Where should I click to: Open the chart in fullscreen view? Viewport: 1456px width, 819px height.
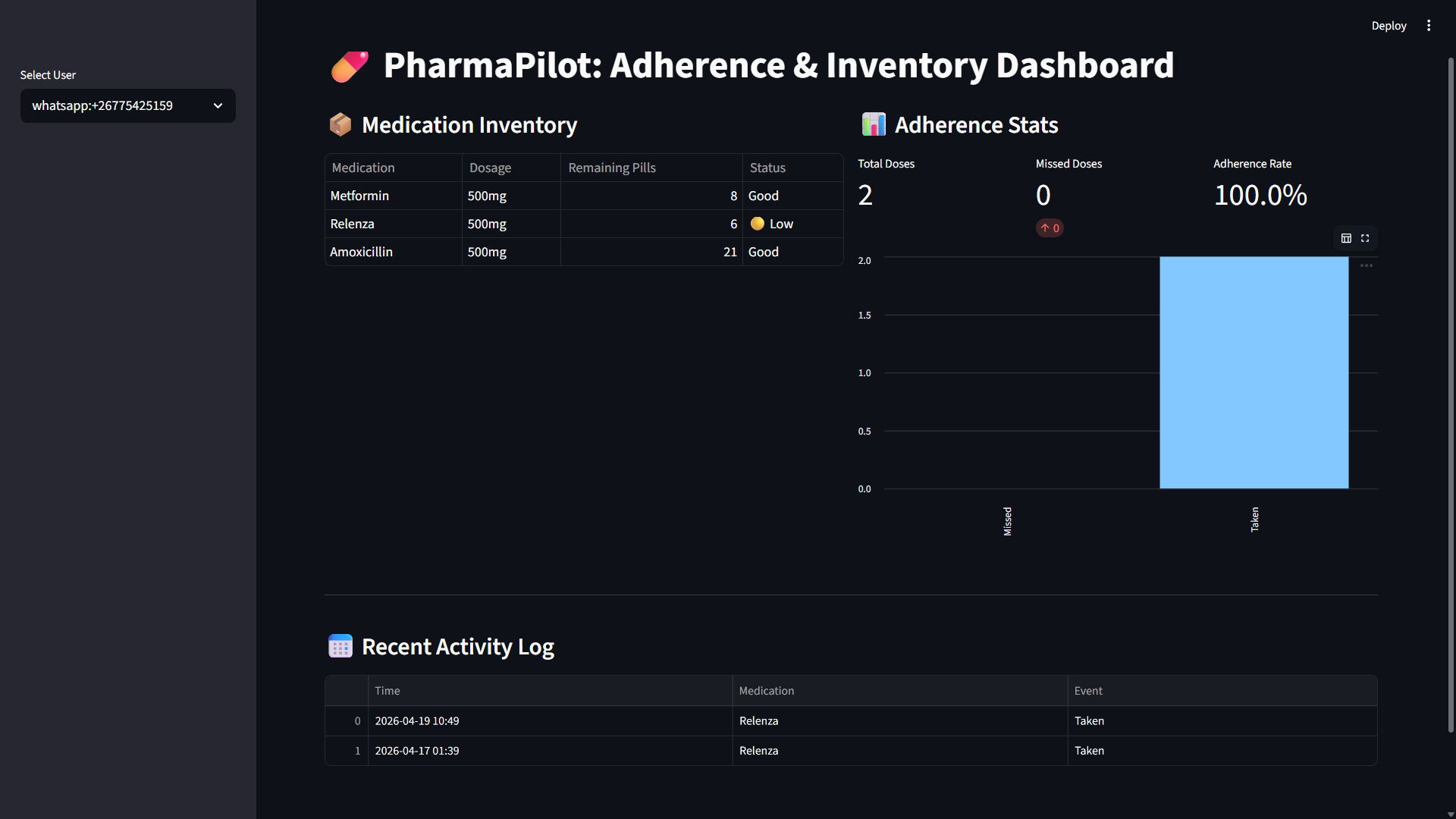click(1365, 238)
